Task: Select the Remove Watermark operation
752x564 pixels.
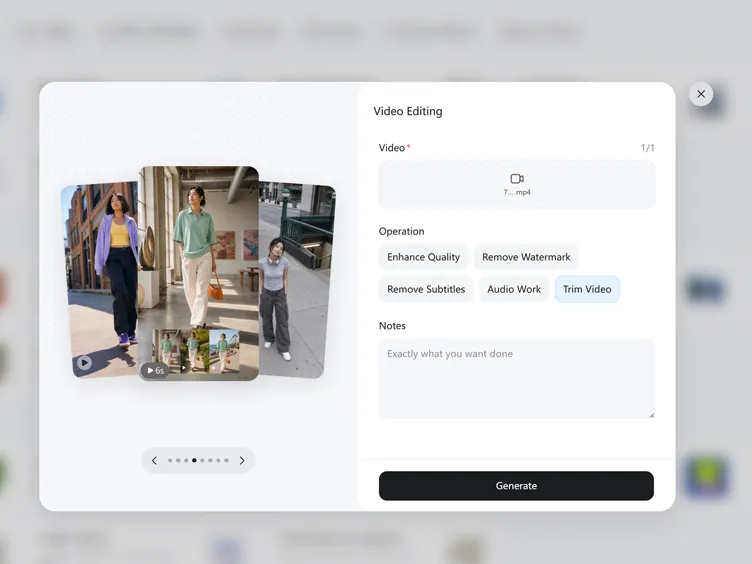Action: coord(526,257)
